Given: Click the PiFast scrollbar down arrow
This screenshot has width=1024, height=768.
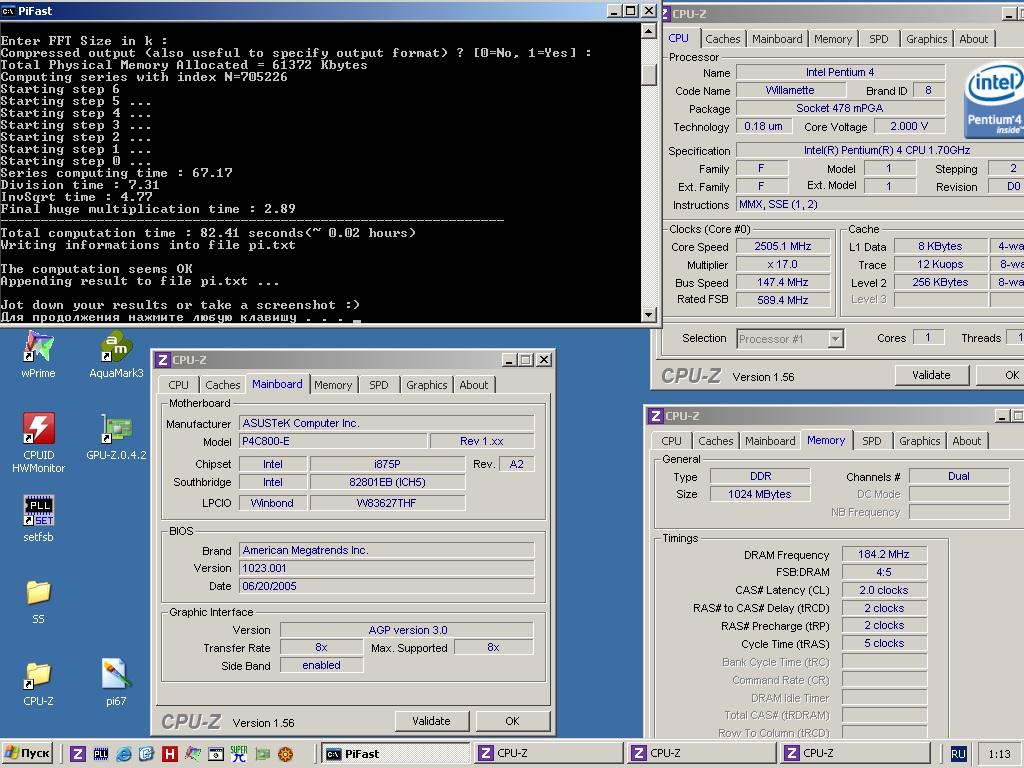Looking at the screenshot, I should [x=648, y=314].
